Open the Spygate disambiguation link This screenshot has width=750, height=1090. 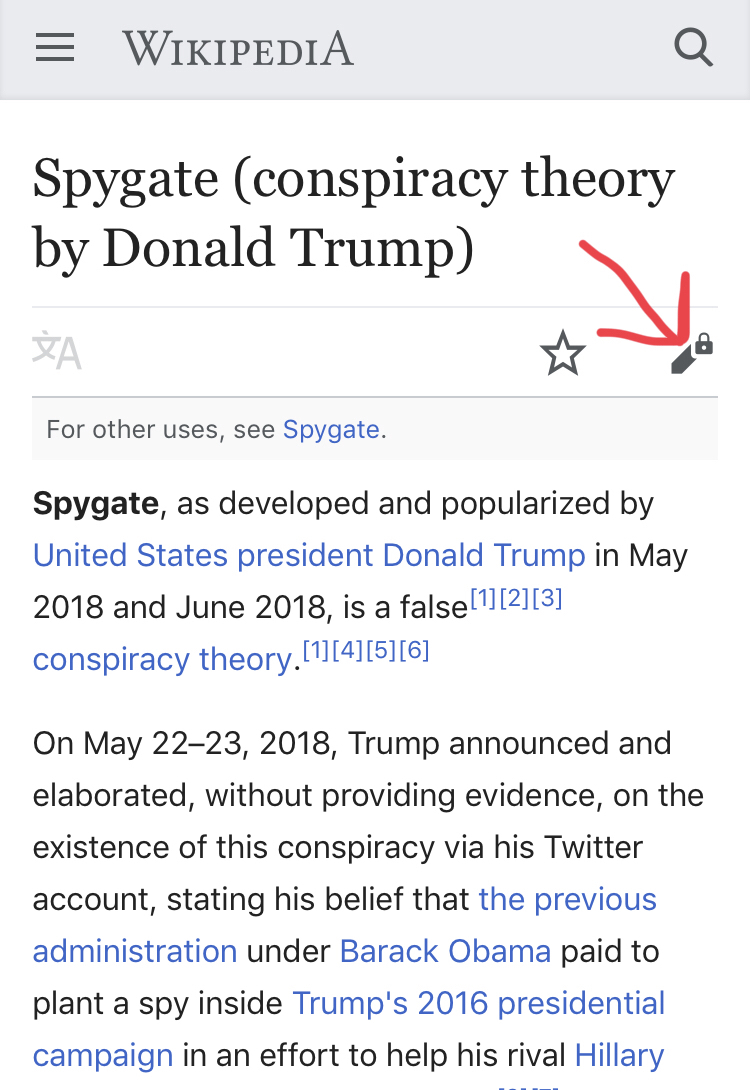[x=331, y=430]
